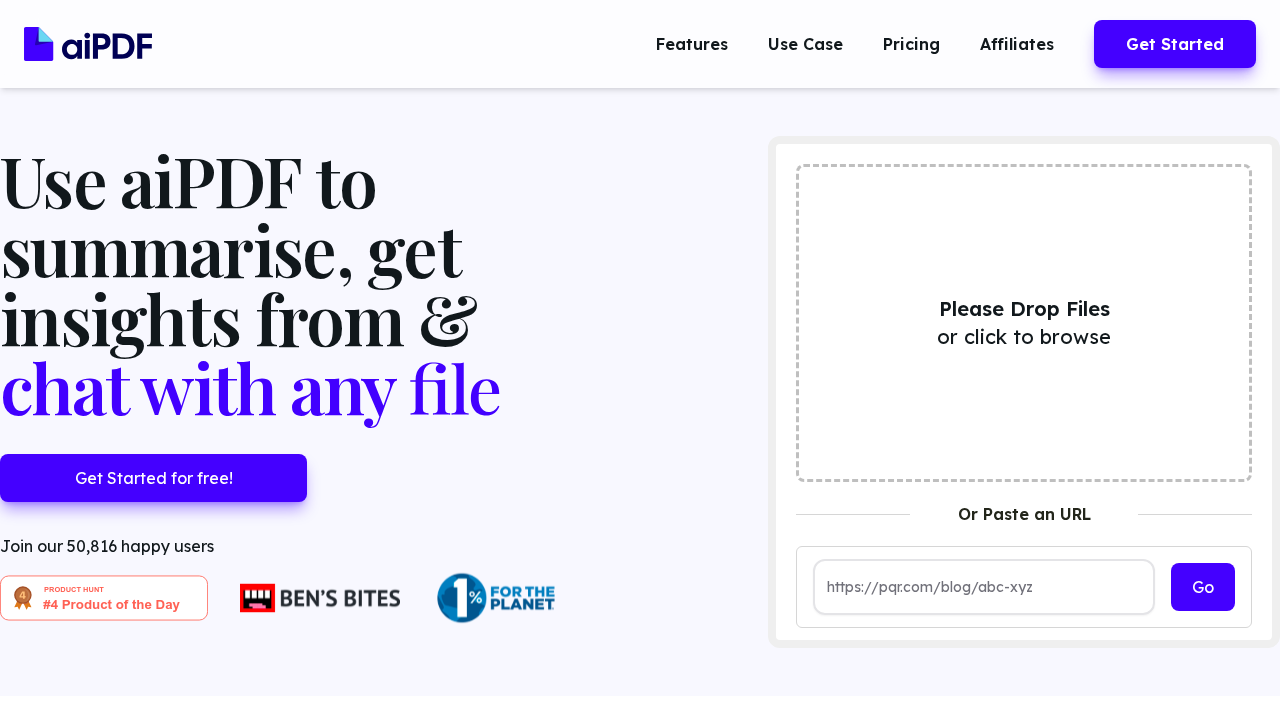Image resolution: width=1280 pixels, height=720 pixels.
Task: Click the purple 'chat with any file' headline
Action: (x=250, y=390)
